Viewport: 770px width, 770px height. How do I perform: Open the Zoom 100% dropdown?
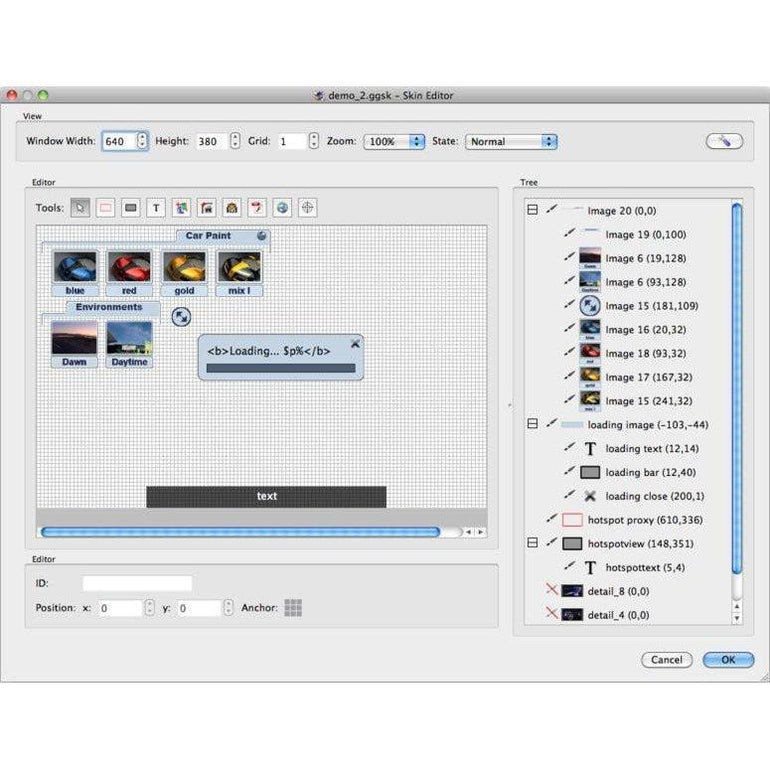pos(394,141)
